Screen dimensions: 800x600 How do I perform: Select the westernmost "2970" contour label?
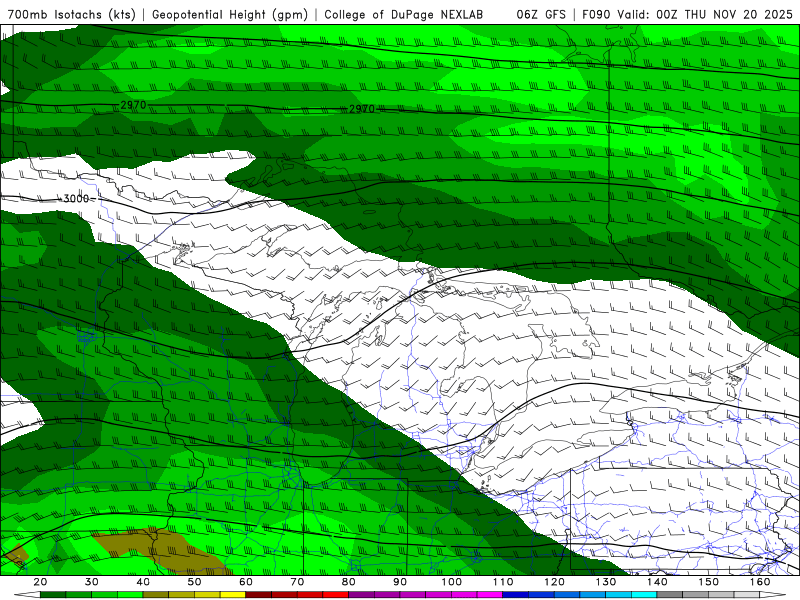(x=134, y=105)
